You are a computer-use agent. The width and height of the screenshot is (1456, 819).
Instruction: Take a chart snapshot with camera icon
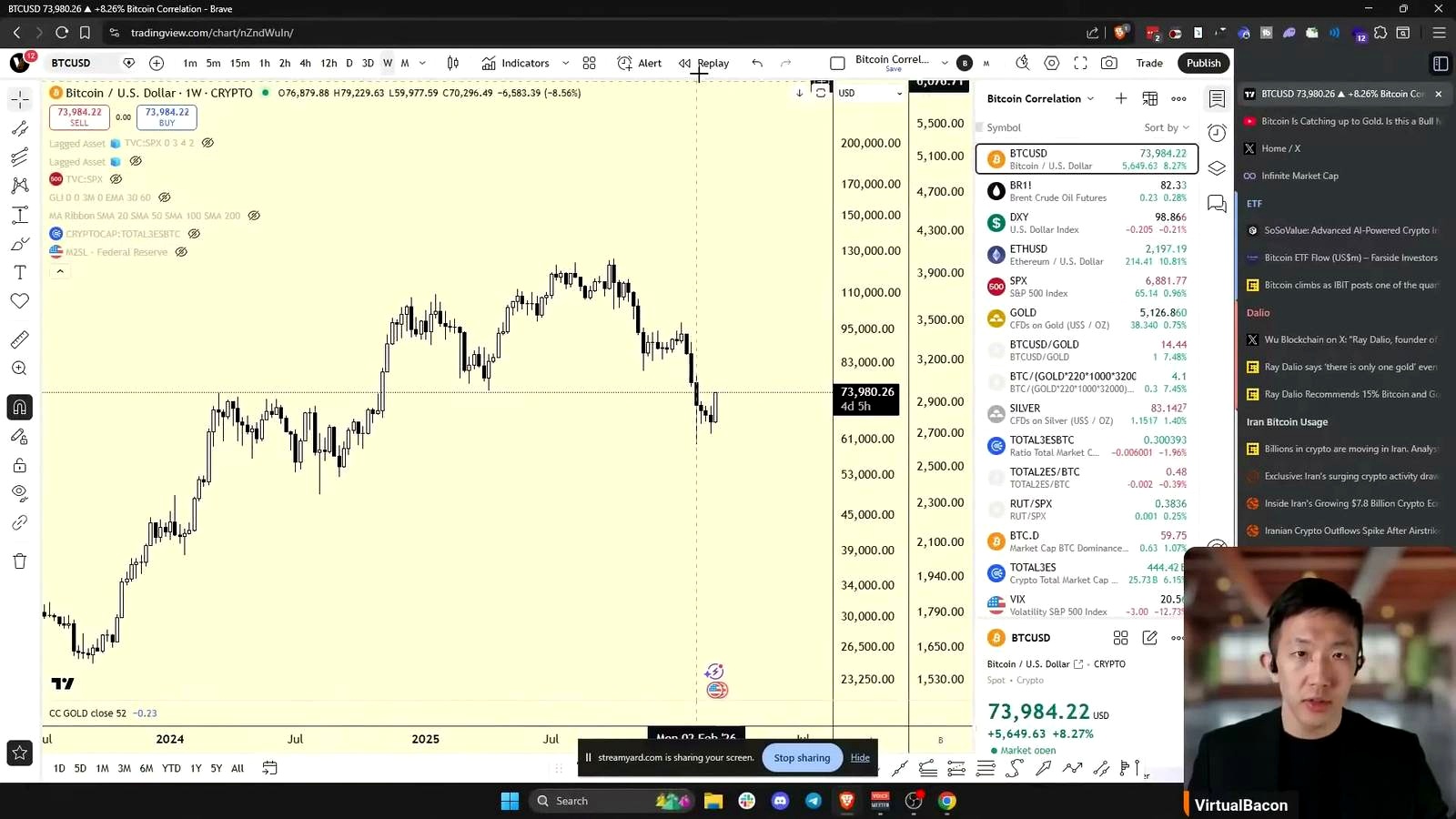[x=1109, y=63]
